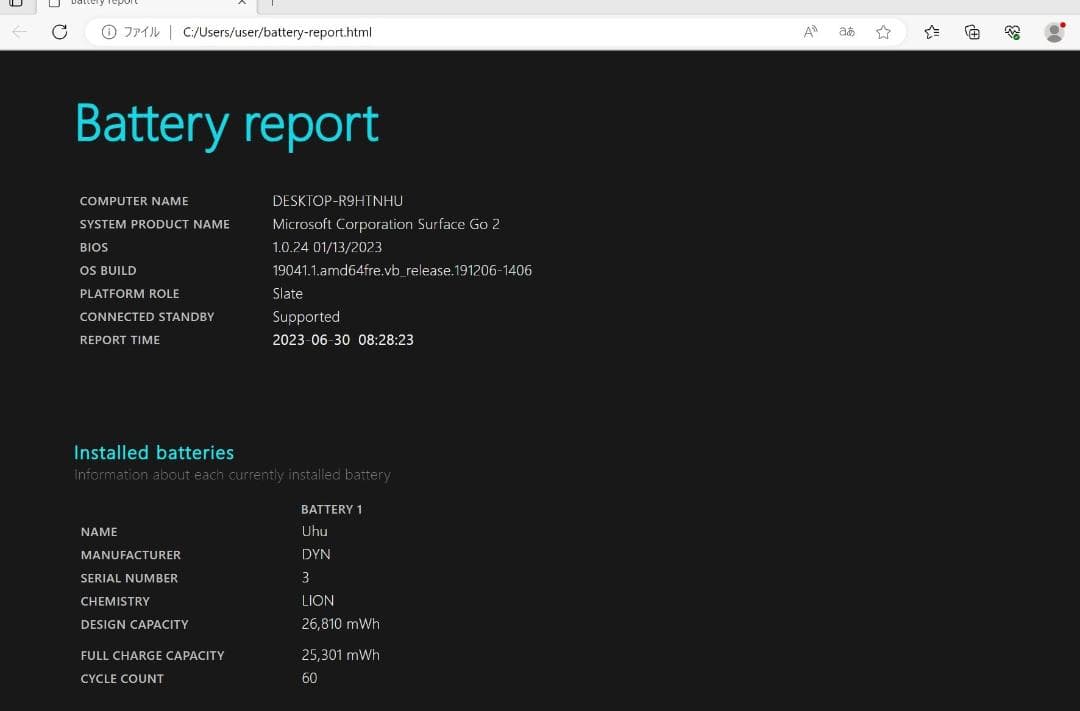This screenshot has height=711, width=1080.
Task: Open site info via ファイル indicator
Action: [x=135, y=31]
